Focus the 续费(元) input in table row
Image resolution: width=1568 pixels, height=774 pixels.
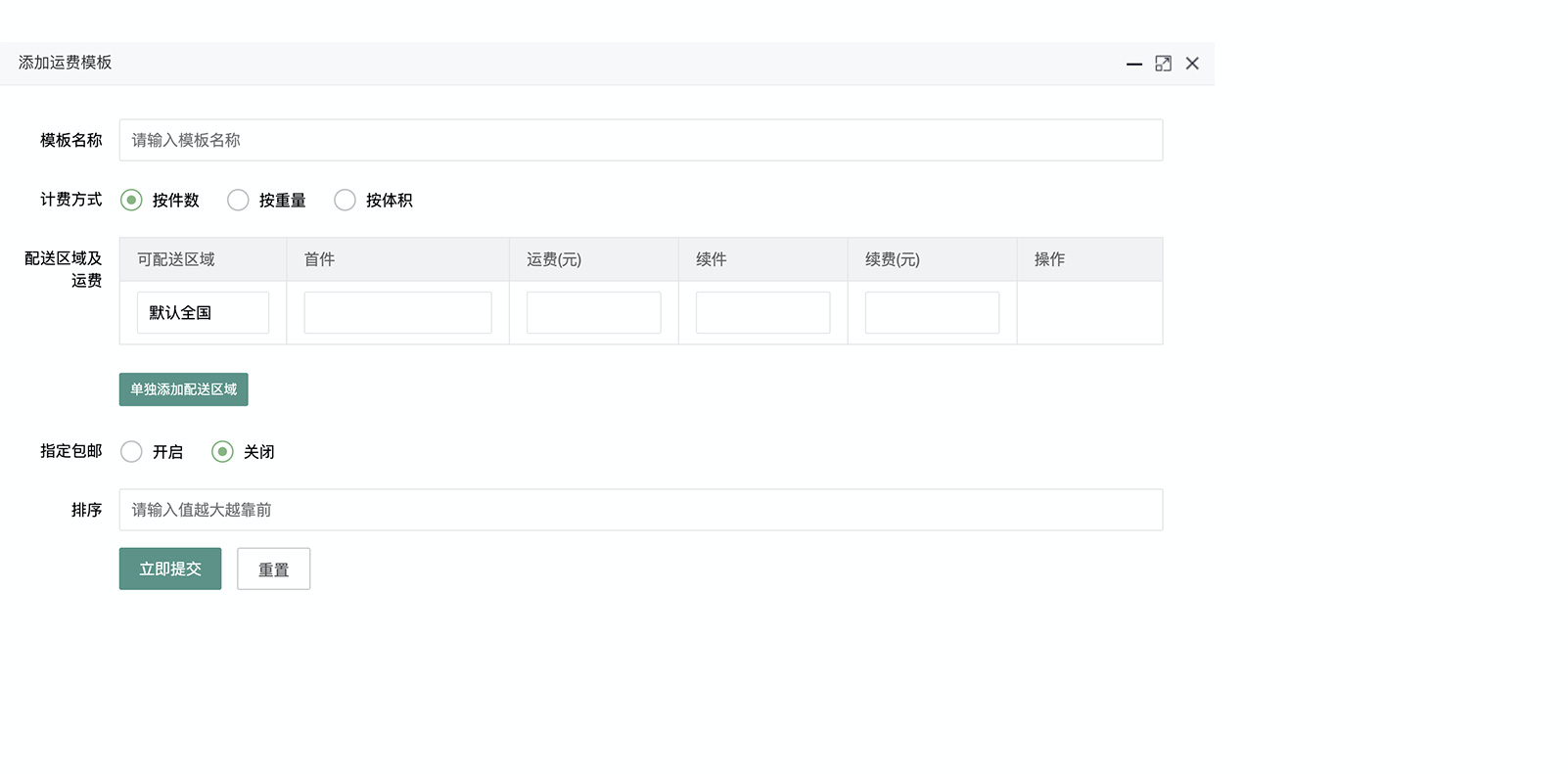tap(933, 312)
